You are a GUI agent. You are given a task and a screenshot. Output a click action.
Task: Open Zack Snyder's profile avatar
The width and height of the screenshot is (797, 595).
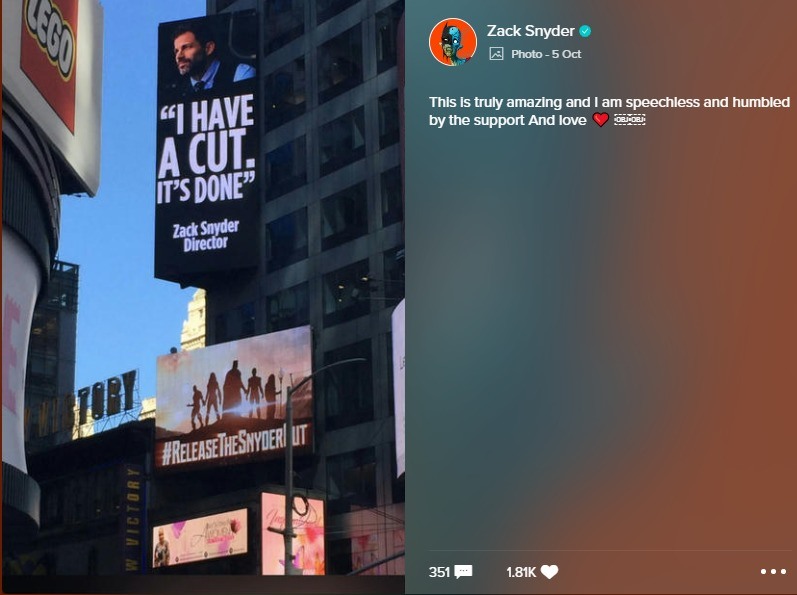[x=452, y=42]
